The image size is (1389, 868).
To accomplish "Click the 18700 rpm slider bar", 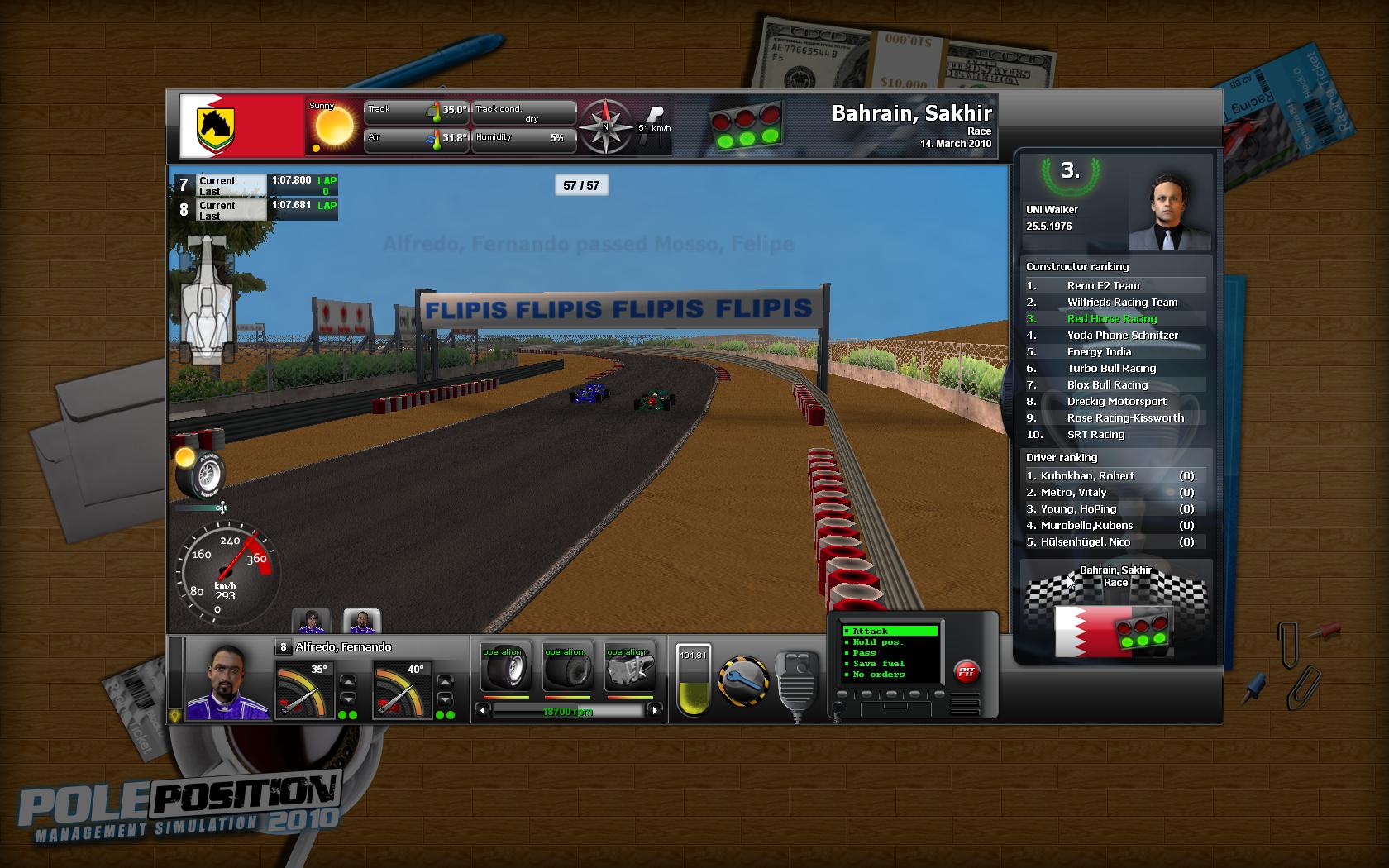I will (567, 711).
